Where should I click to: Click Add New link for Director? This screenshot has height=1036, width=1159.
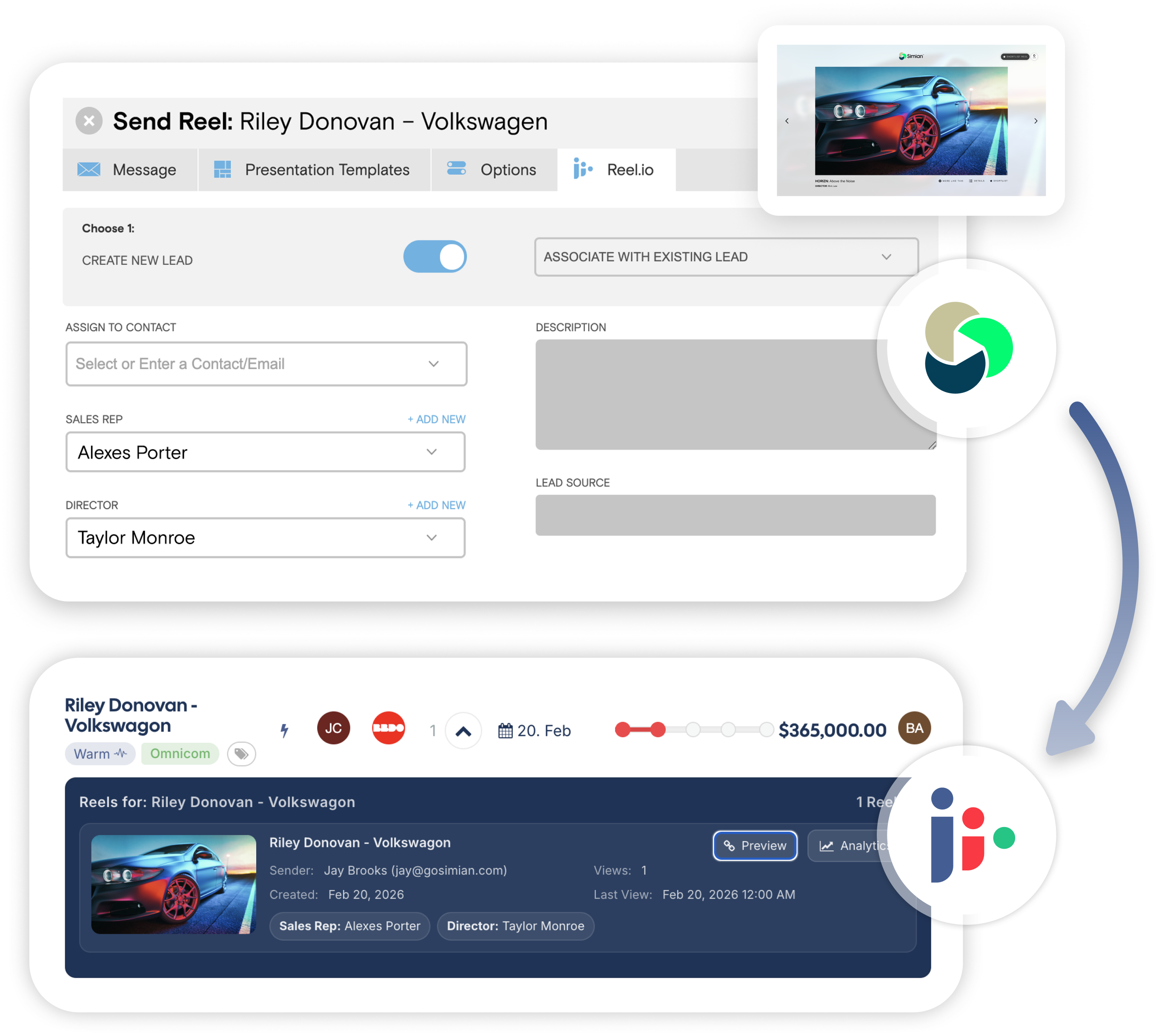[437, 505]
